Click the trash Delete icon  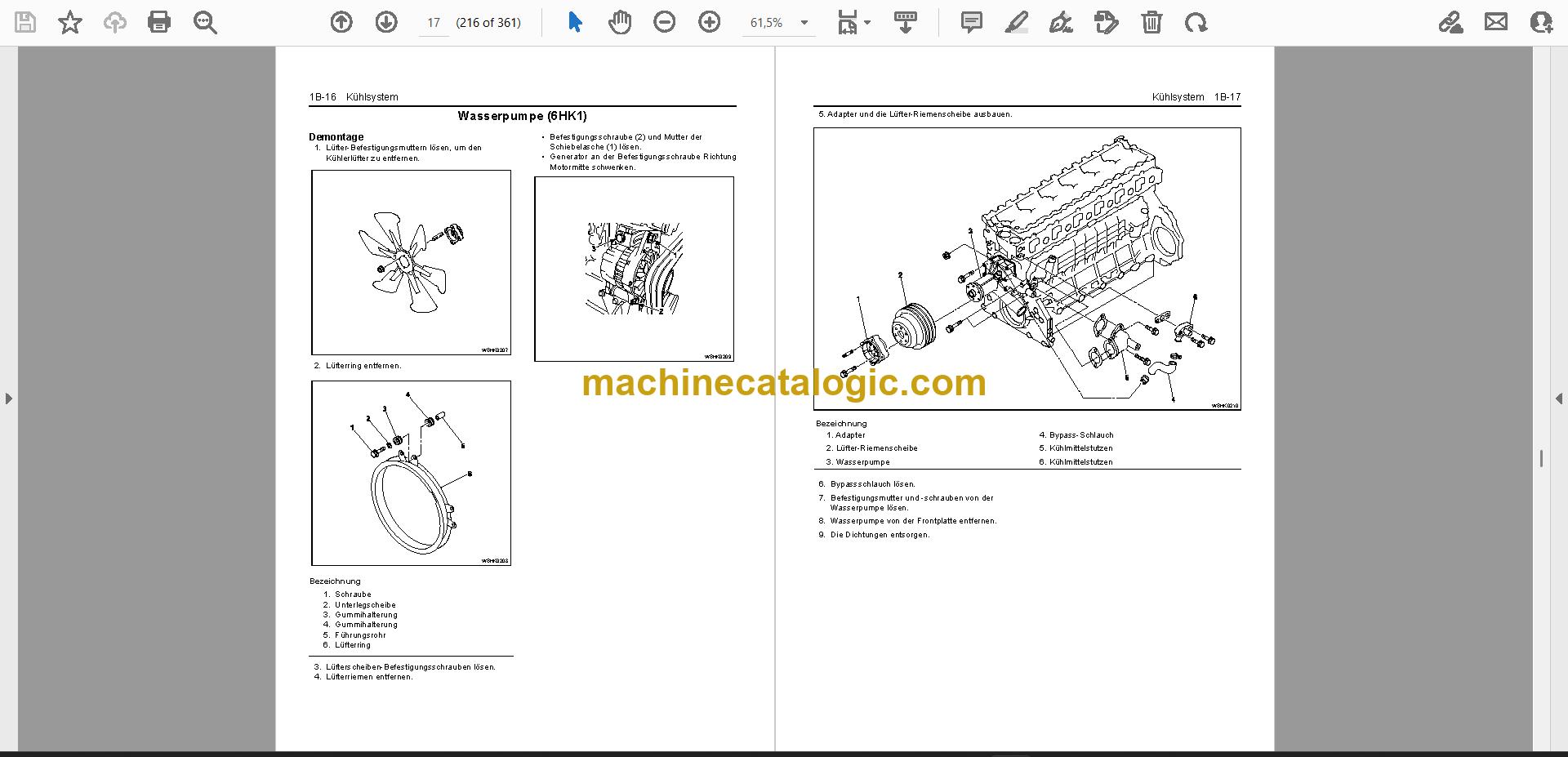(x=1151, y=22)
